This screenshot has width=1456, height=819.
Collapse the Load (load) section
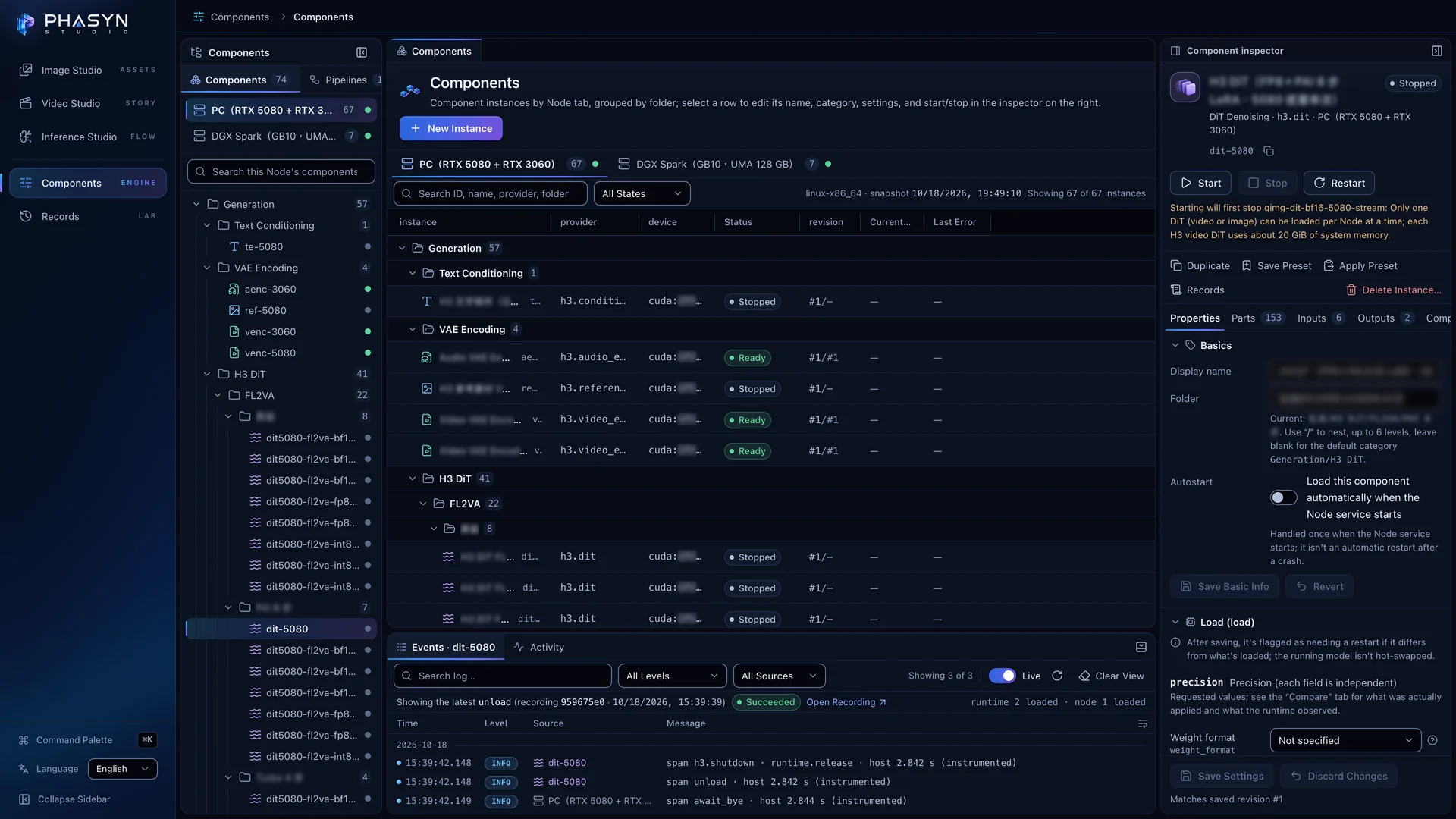(1175, 622)
